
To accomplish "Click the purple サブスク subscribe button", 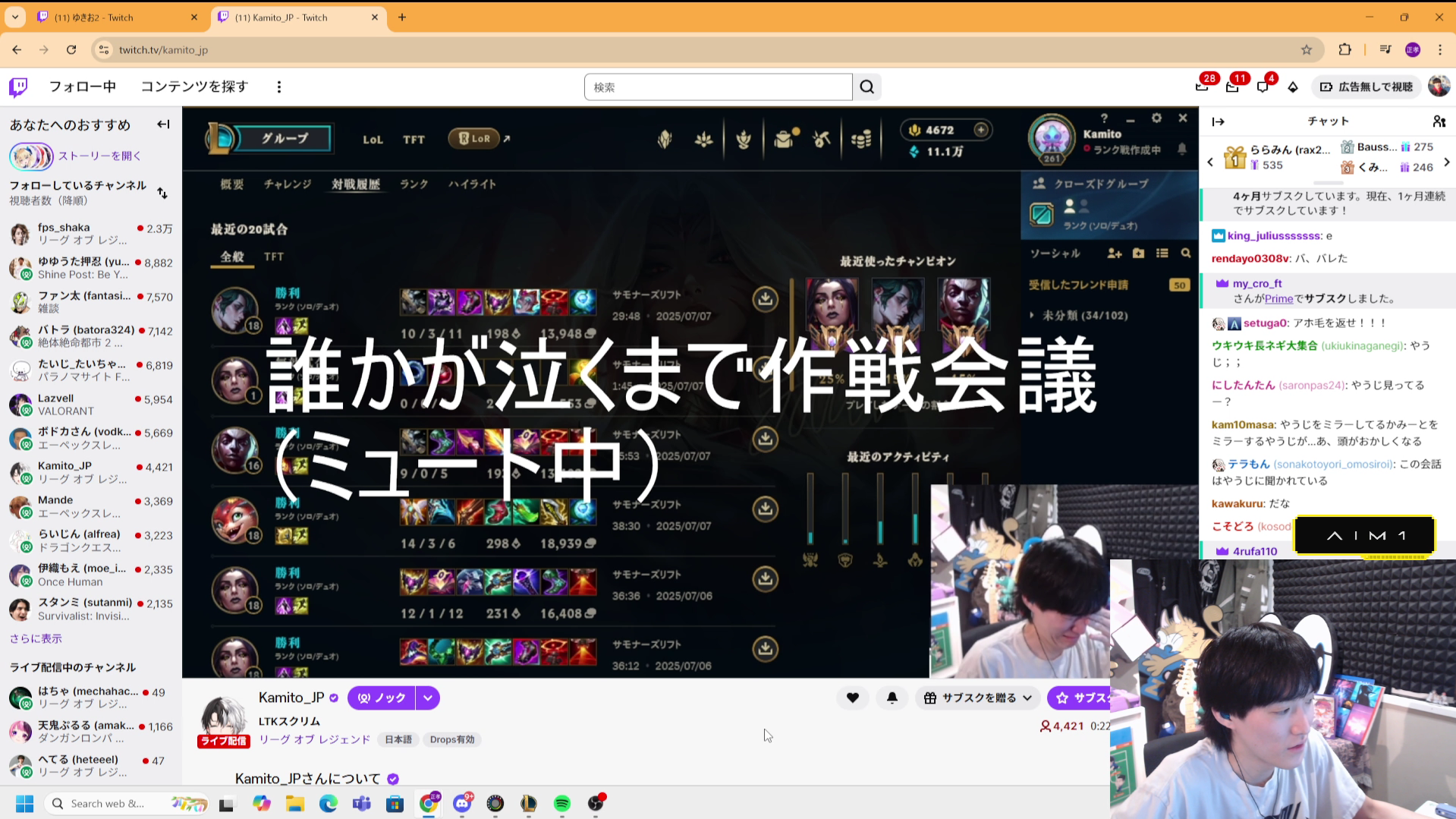I will 1078,698.
